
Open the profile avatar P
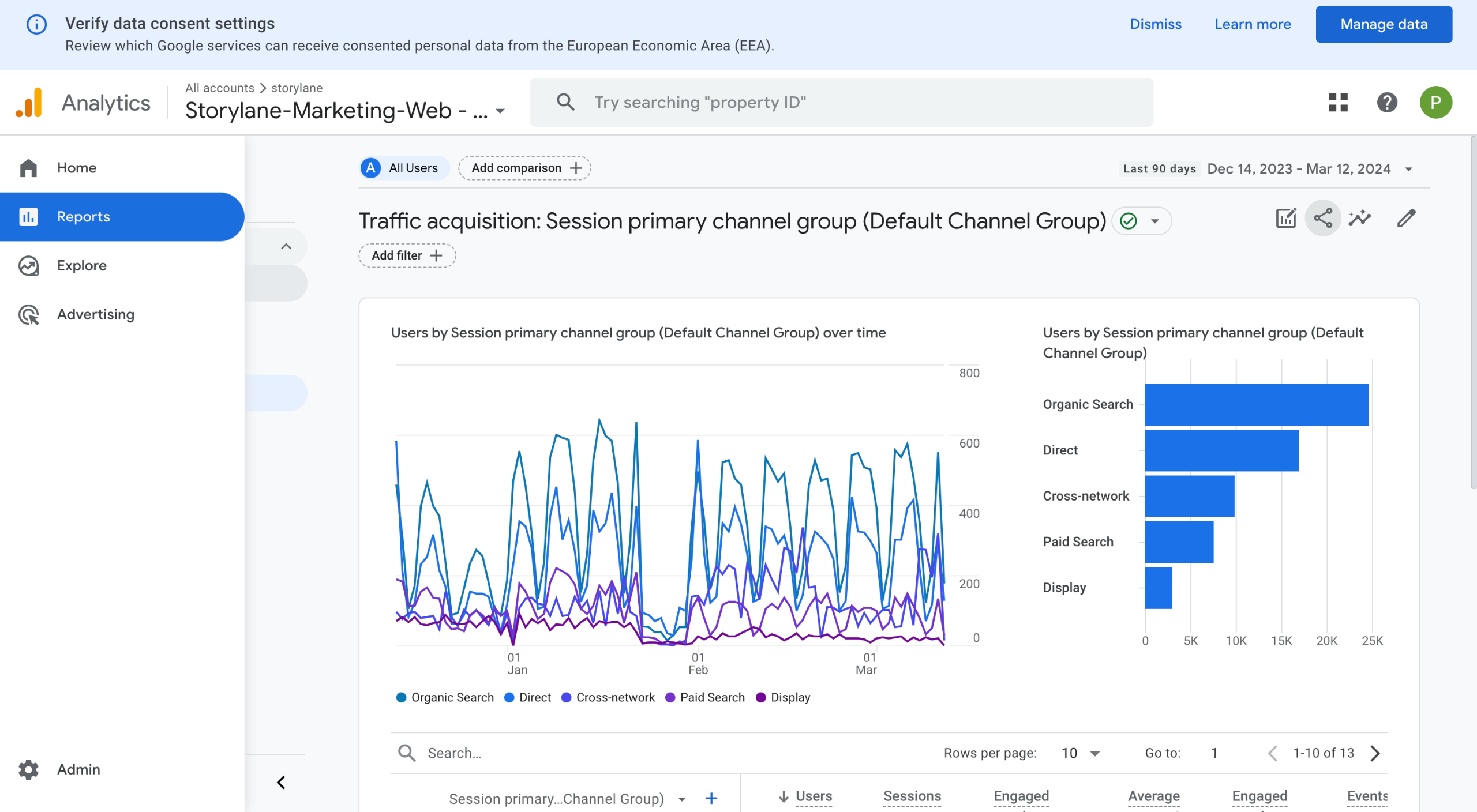tap(1435, 102)
